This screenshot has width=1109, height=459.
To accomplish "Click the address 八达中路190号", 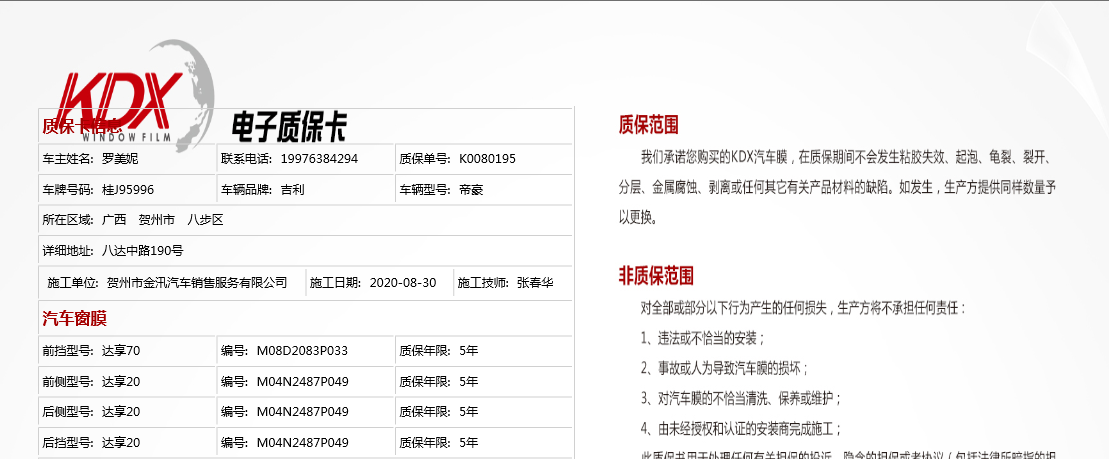I will click(142, 250).
